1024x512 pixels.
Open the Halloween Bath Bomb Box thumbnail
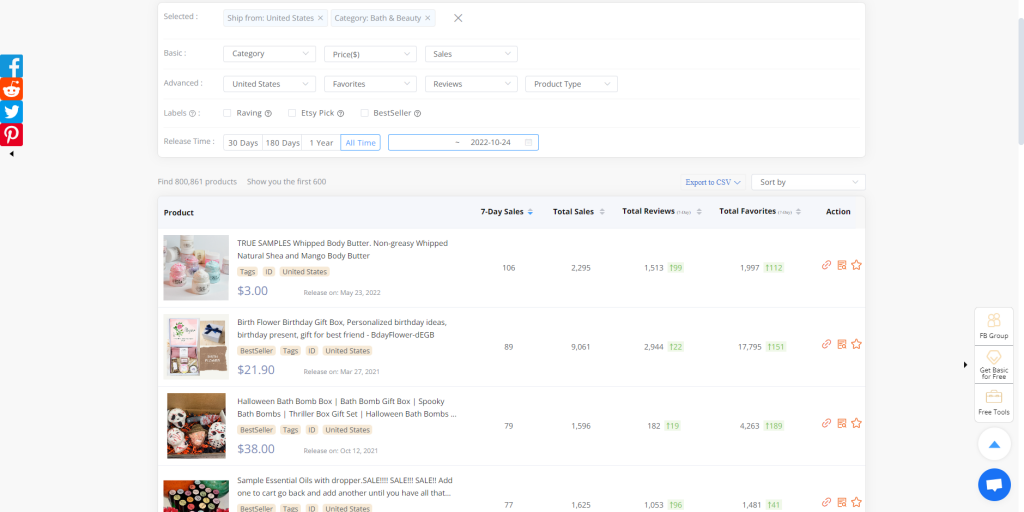tap(196, 425)
